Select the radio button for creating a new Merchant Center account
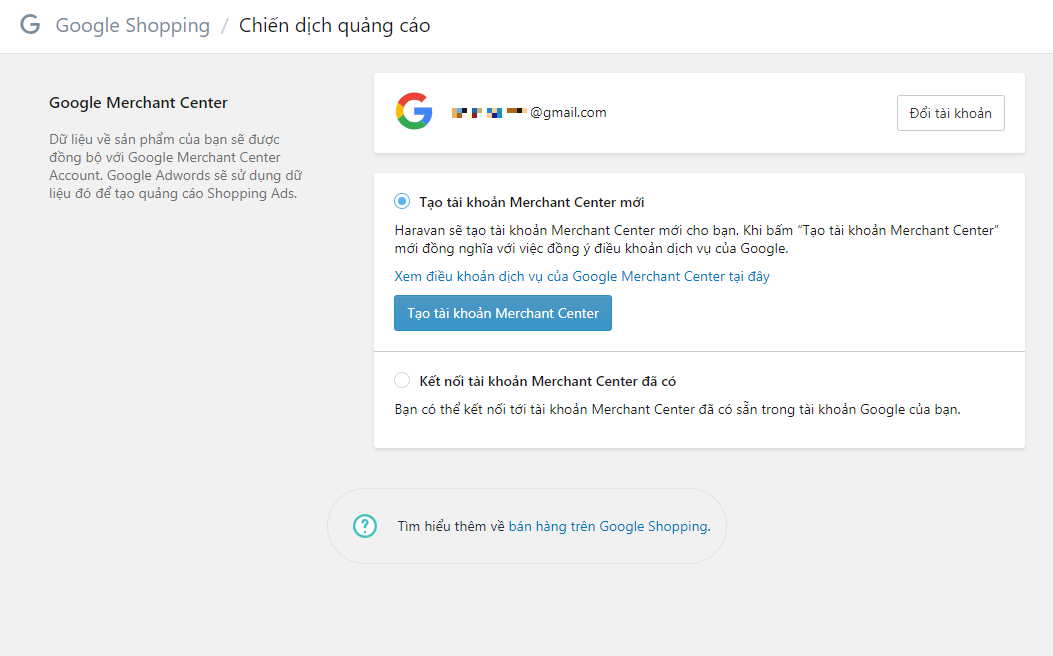 click(402, 202)
